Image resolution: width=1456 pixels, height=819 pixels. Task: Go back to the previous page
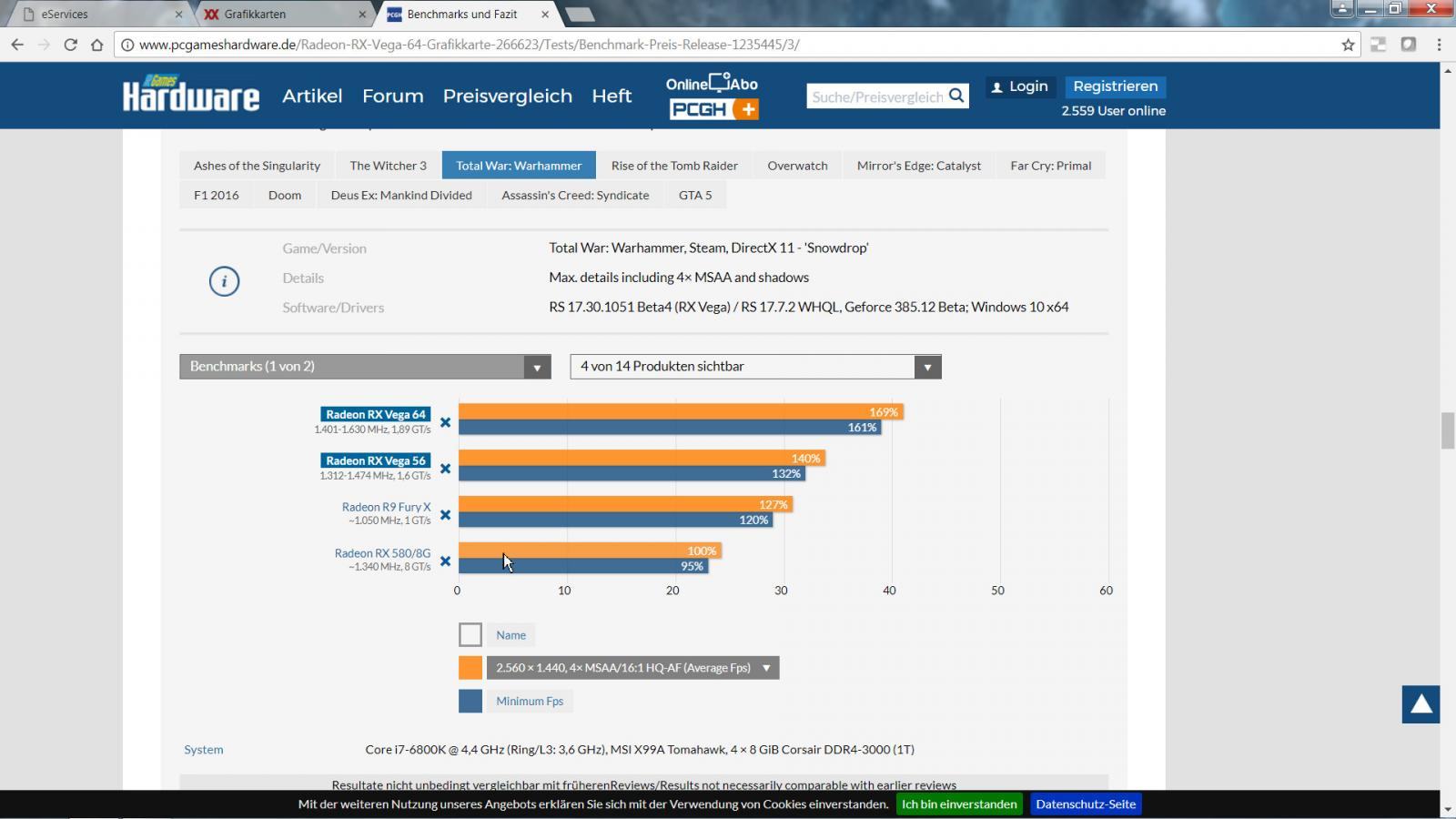(x=17, y=45)
